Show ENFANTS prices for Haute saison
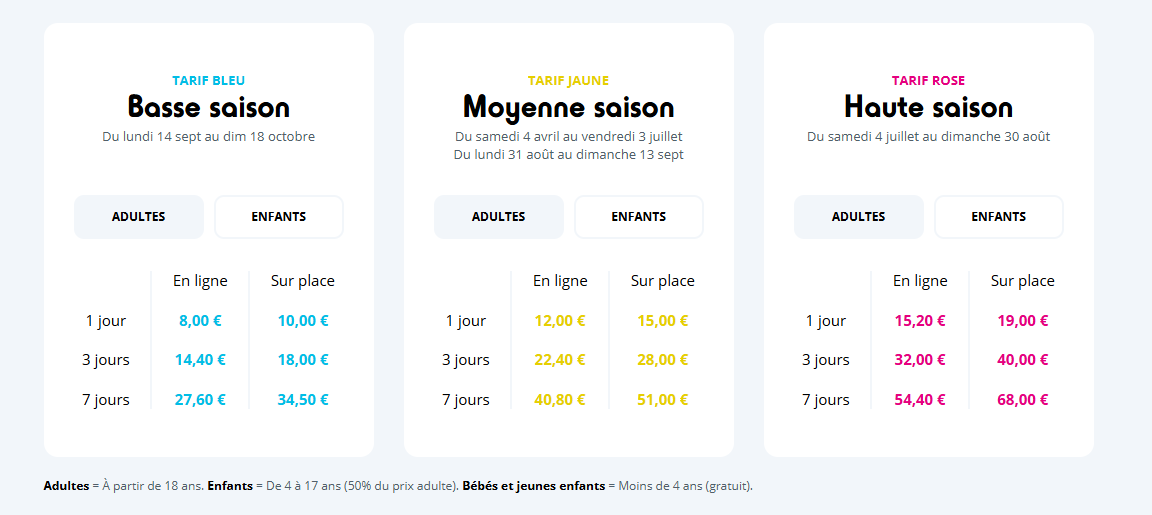 pos(999,217)
